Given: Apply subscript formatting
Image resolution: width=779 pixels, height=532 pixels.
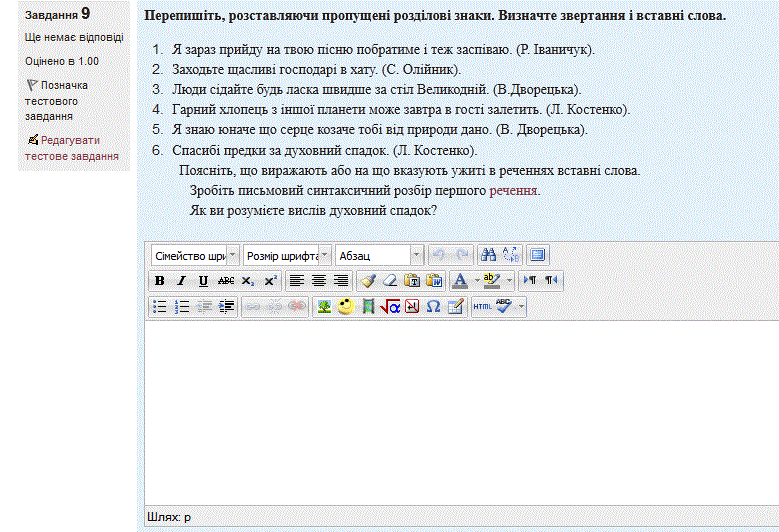Looking at the screenshot, I should [247, 281].
